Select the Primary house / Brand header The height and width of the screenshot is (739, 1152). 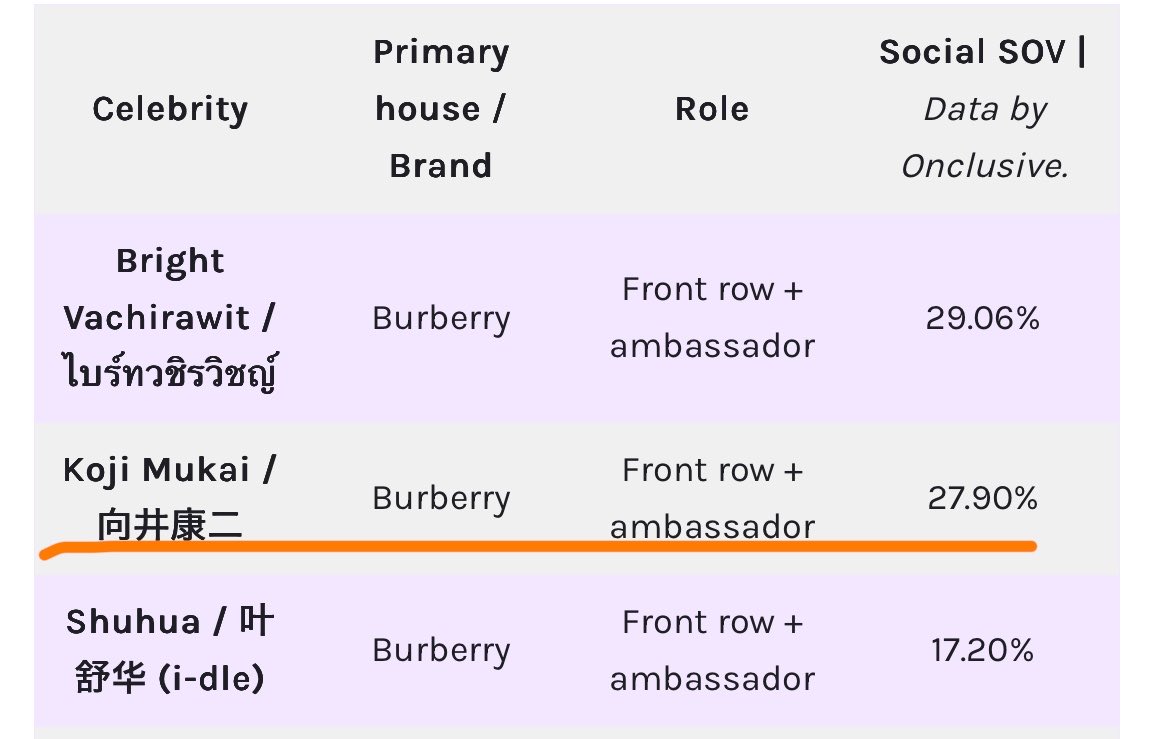pyautogui.click(x=441, y=109)
